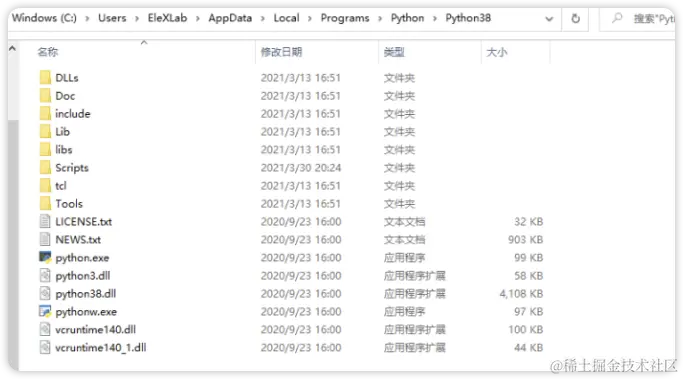683x379 pixels.
Task: Select the pythonw.exe application icon
Action: [45, 311]
